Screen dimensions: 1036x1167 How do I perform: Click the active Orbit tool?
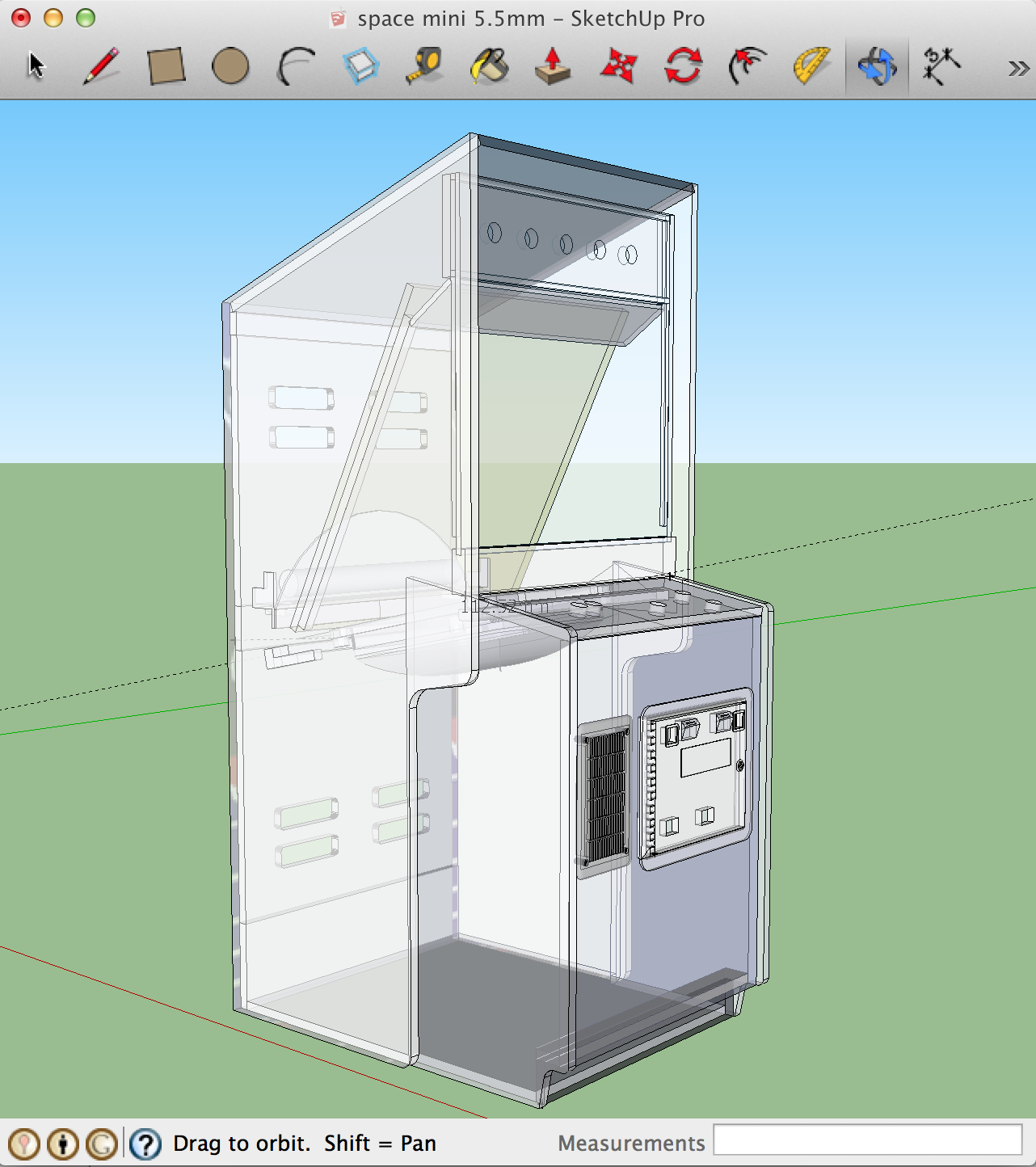click(877, 66)
